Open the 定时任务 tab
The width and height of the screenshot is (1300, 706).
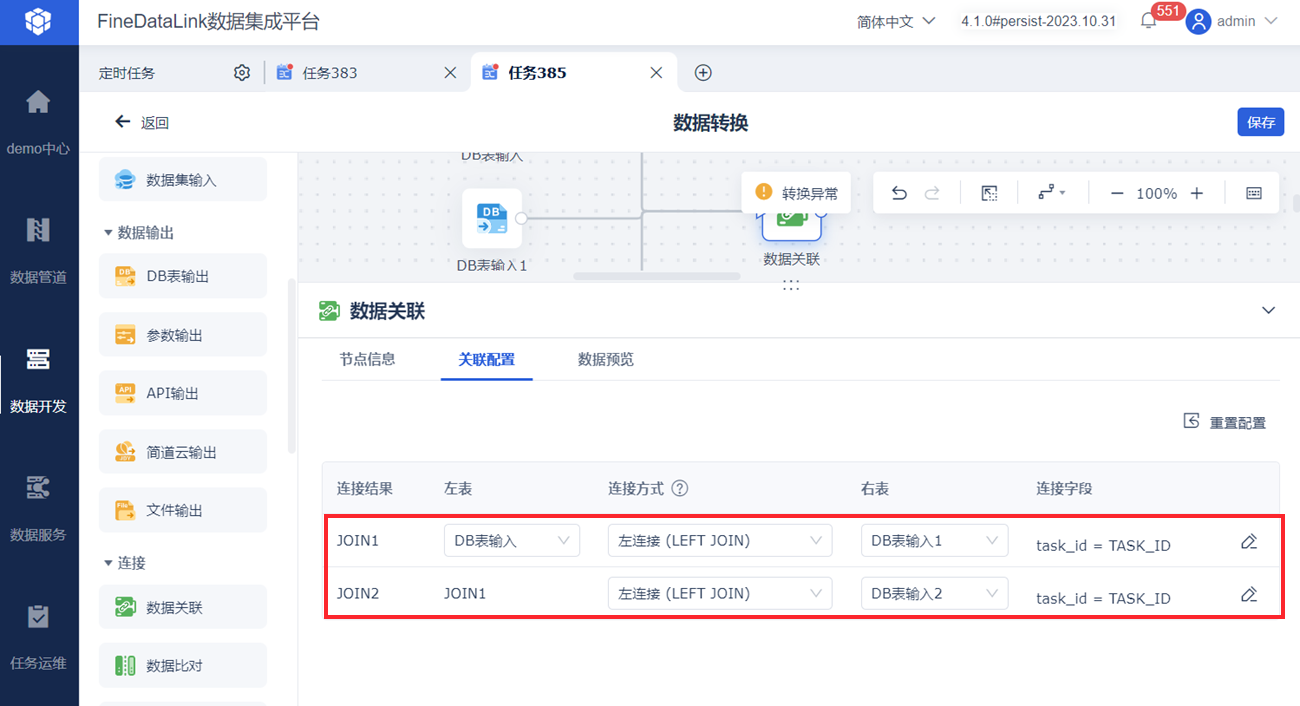coord(127,72)
